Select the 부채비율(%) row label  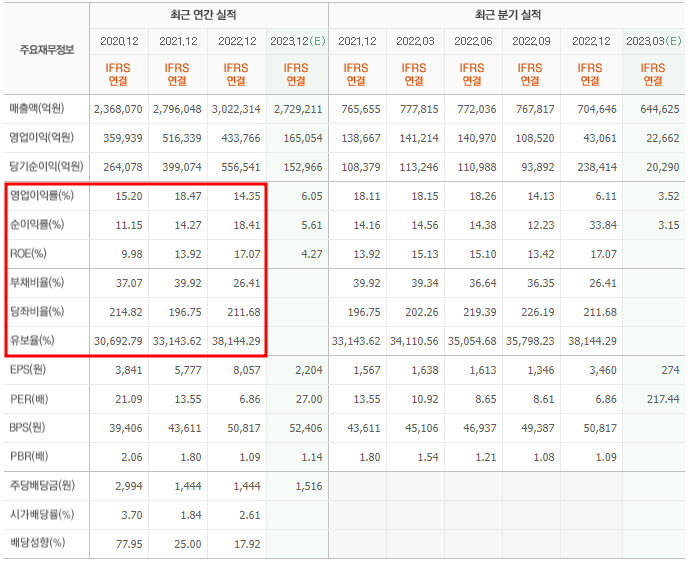37,282
